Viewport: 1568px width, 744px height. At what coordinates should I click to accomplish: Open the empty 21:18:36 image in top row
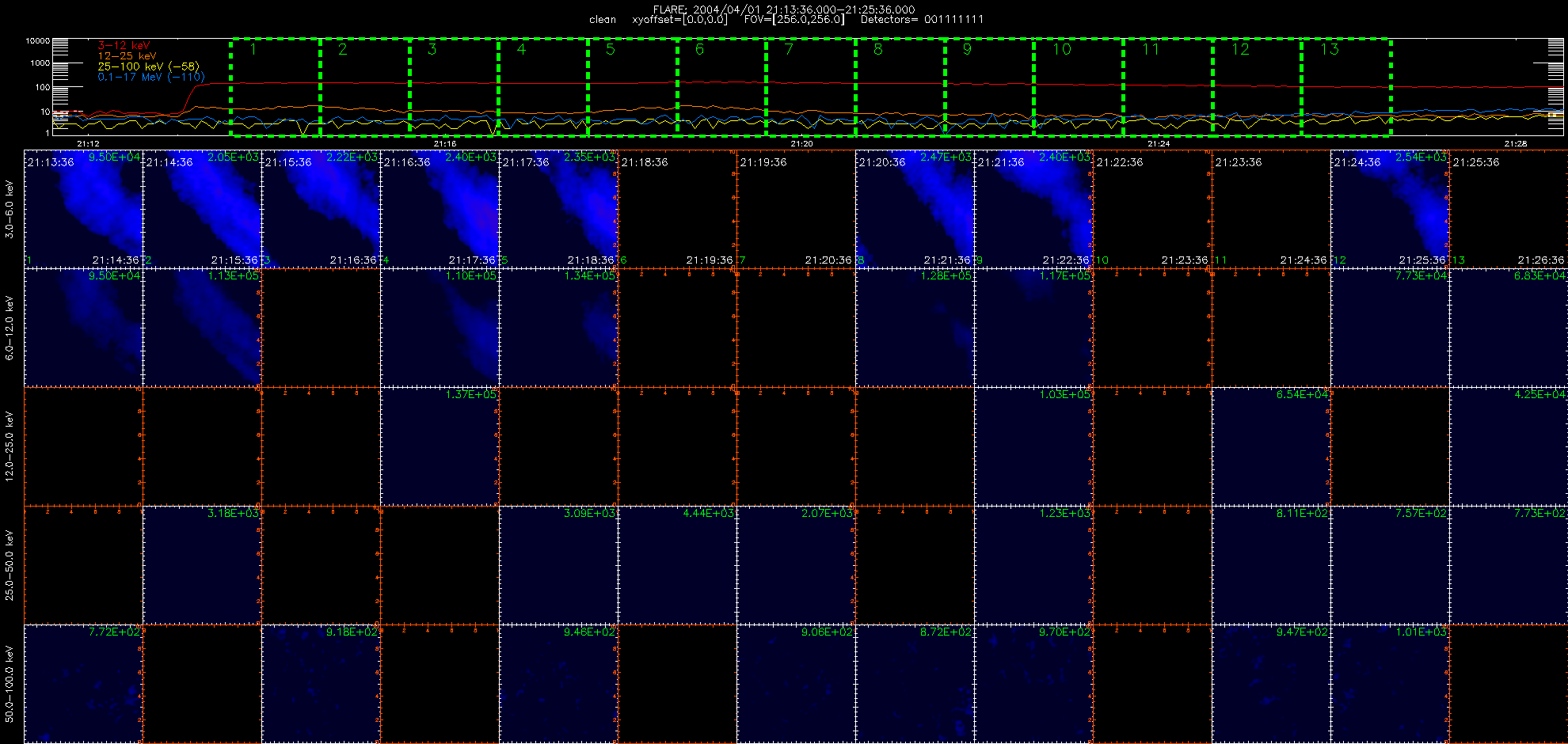point(678,209)
